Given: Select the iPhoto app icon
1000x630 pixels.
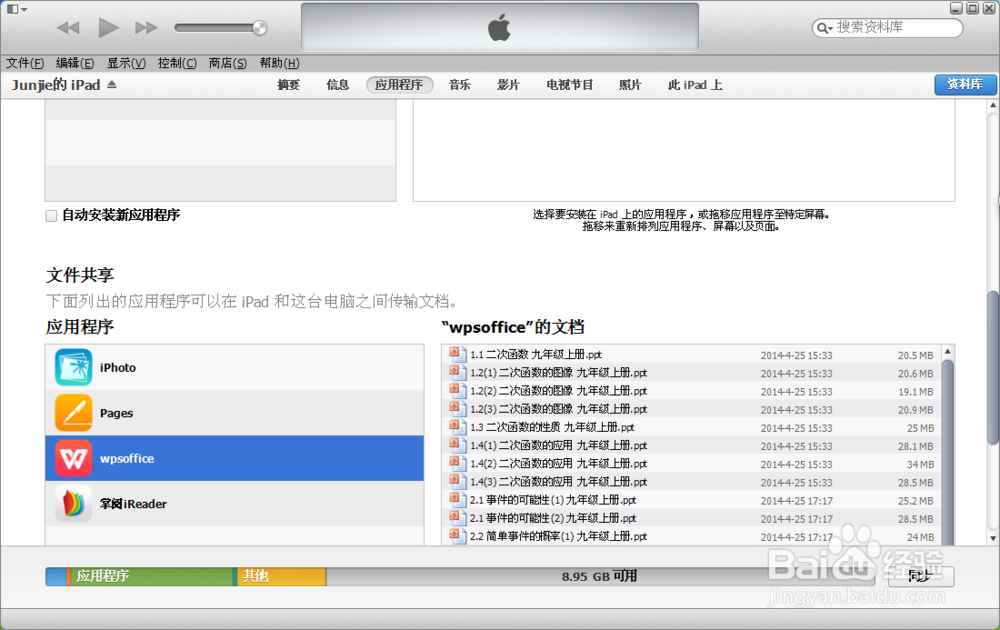Looking at the screenshot, I should click(73, 367).
